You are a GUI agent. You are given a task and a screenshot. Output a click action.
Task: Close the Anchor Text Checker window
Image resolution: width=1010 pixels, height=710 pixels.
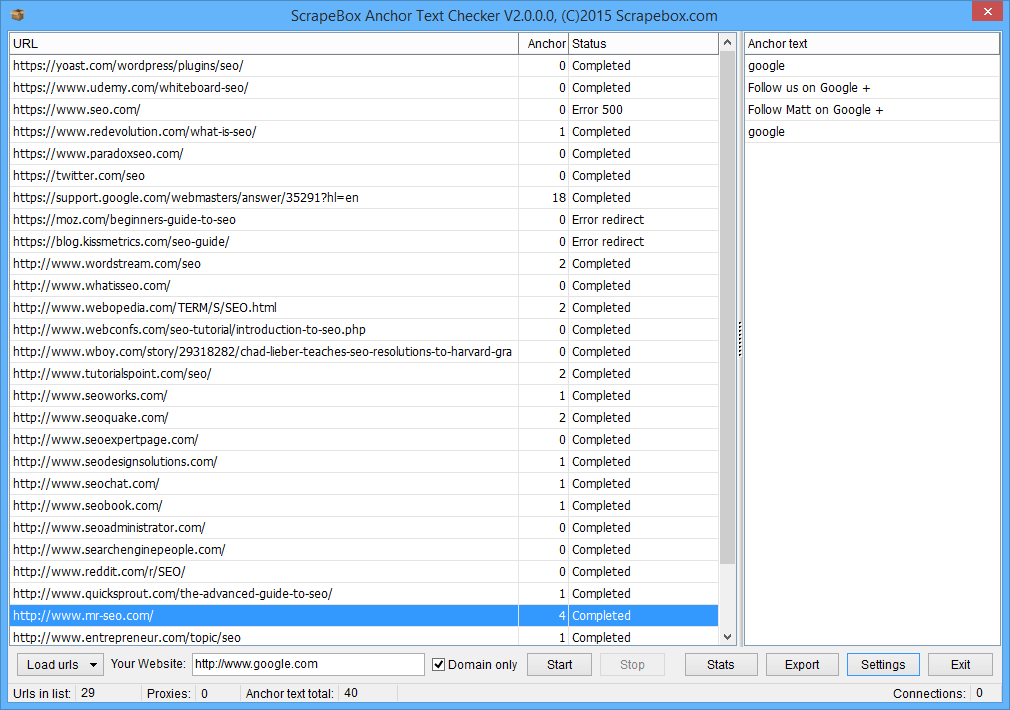[985, 12]
